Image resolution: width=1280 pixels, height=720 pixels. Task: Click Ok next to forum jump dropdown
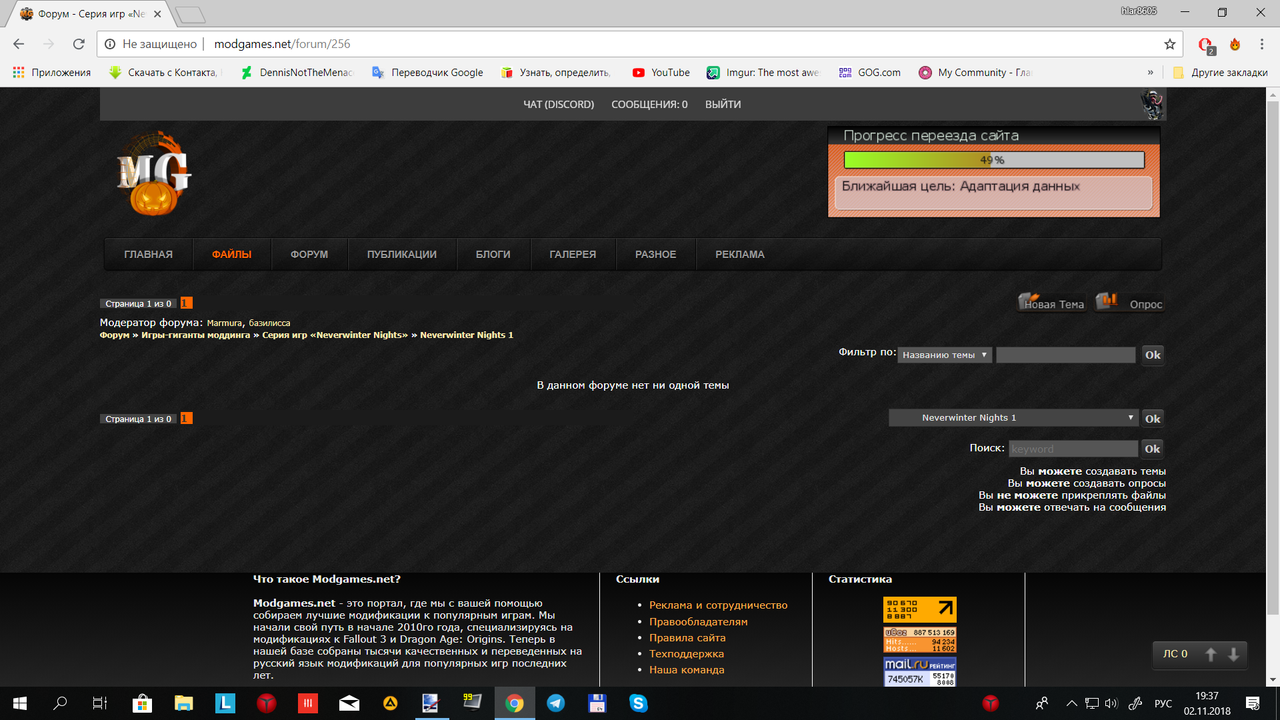1152,418
